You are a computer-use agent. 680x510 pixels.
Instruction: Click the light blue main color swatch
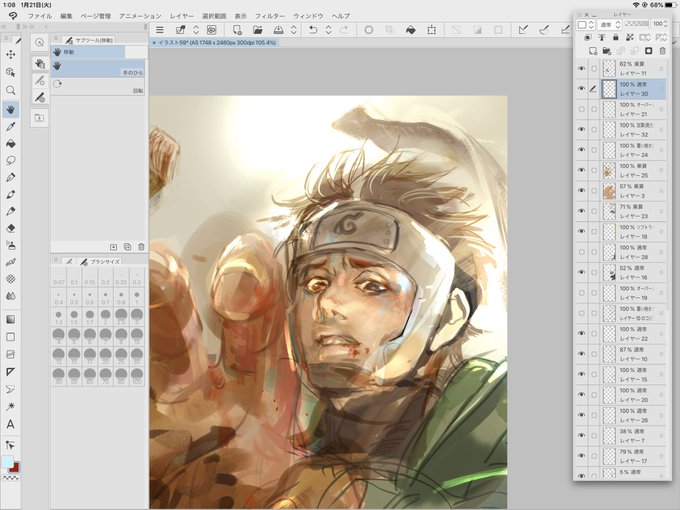point(7,462)
